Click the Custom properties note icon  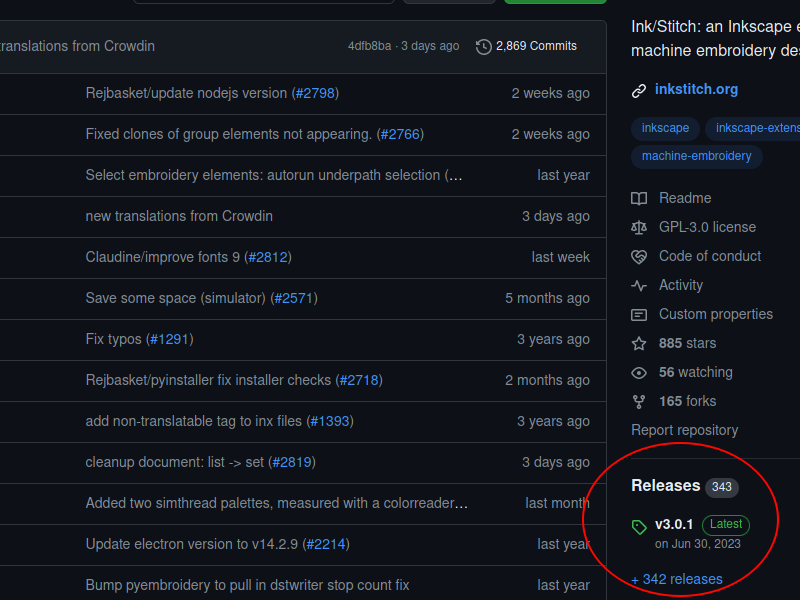[x=639, y=315]
